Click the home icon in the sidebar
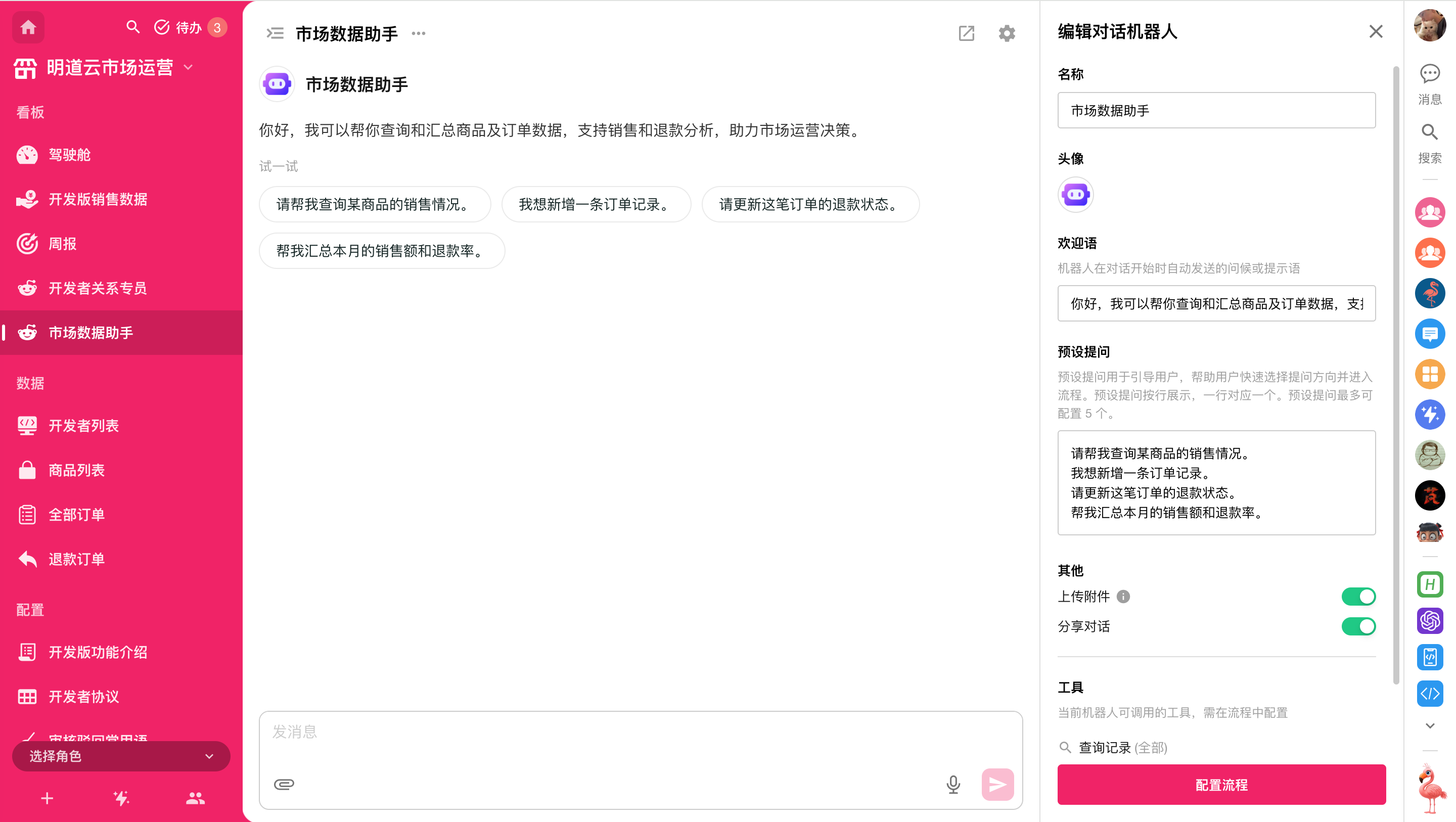The height and width of the screenshot is (822, 1456). point(28,27)
